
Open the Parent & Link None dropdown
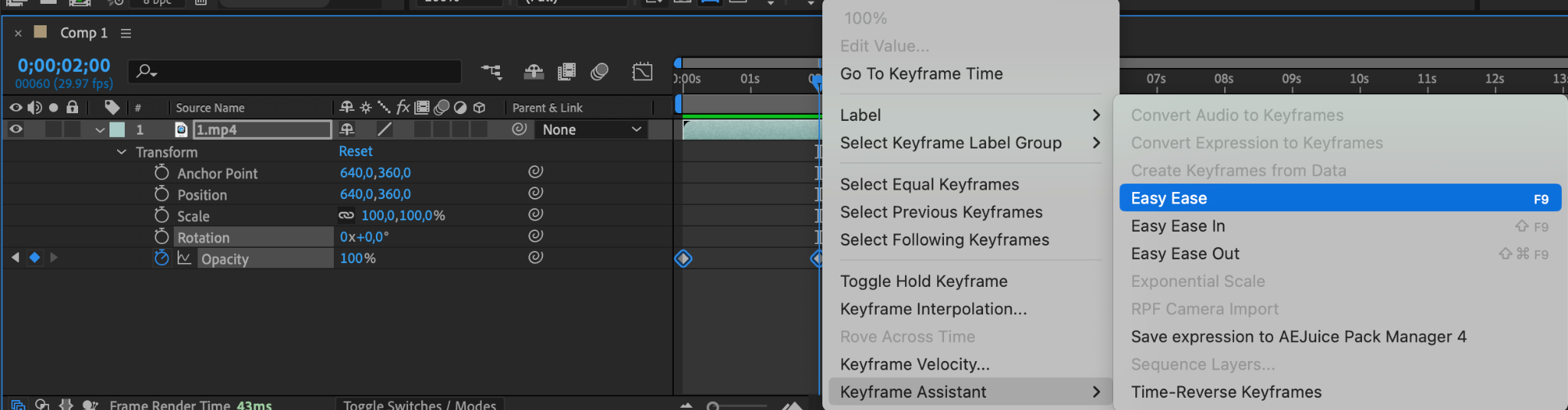591,129
